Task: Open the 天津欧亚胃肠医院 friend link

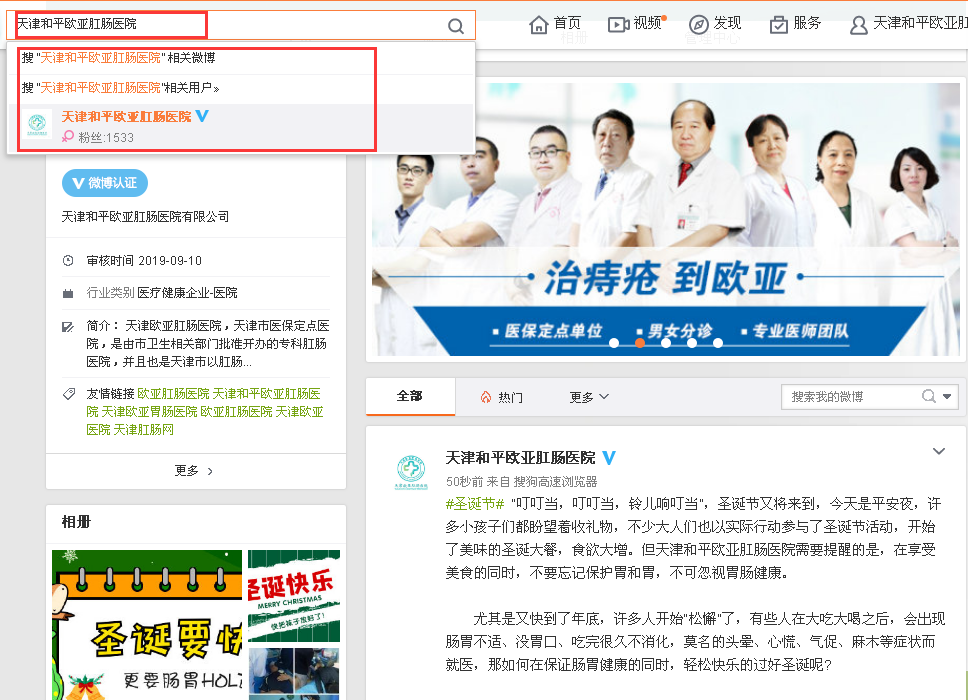Action: [x=149, y=412]
